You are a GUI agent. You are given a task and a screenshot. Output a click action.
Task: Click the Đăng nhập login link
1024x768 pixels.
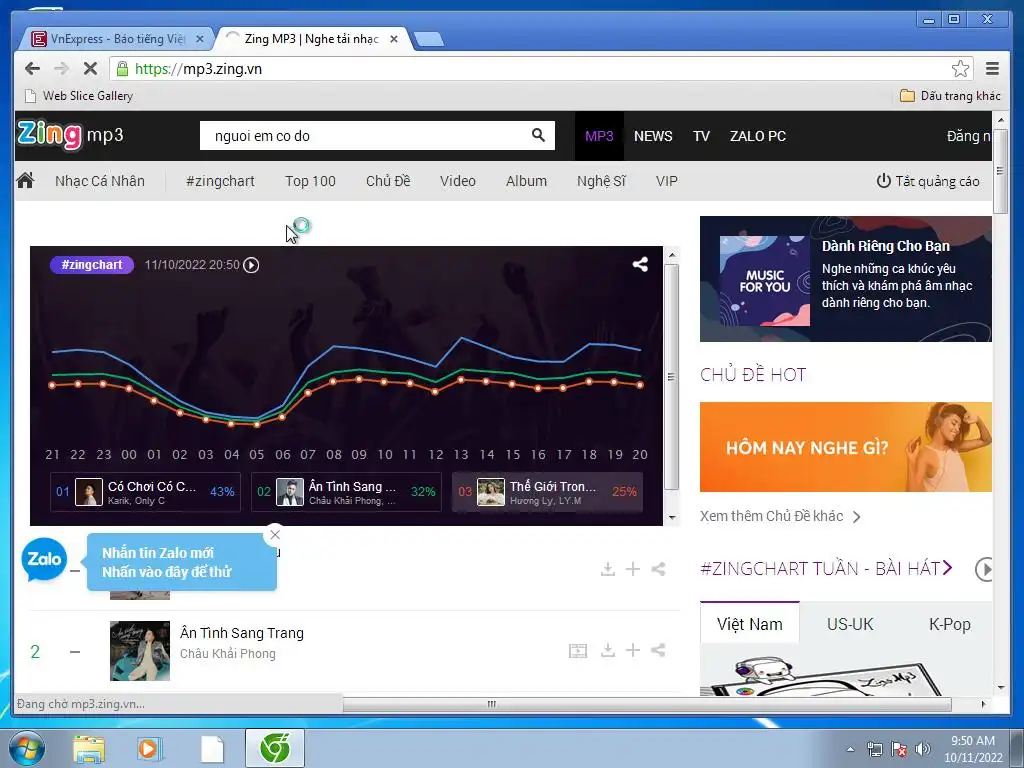click(968, 136)
